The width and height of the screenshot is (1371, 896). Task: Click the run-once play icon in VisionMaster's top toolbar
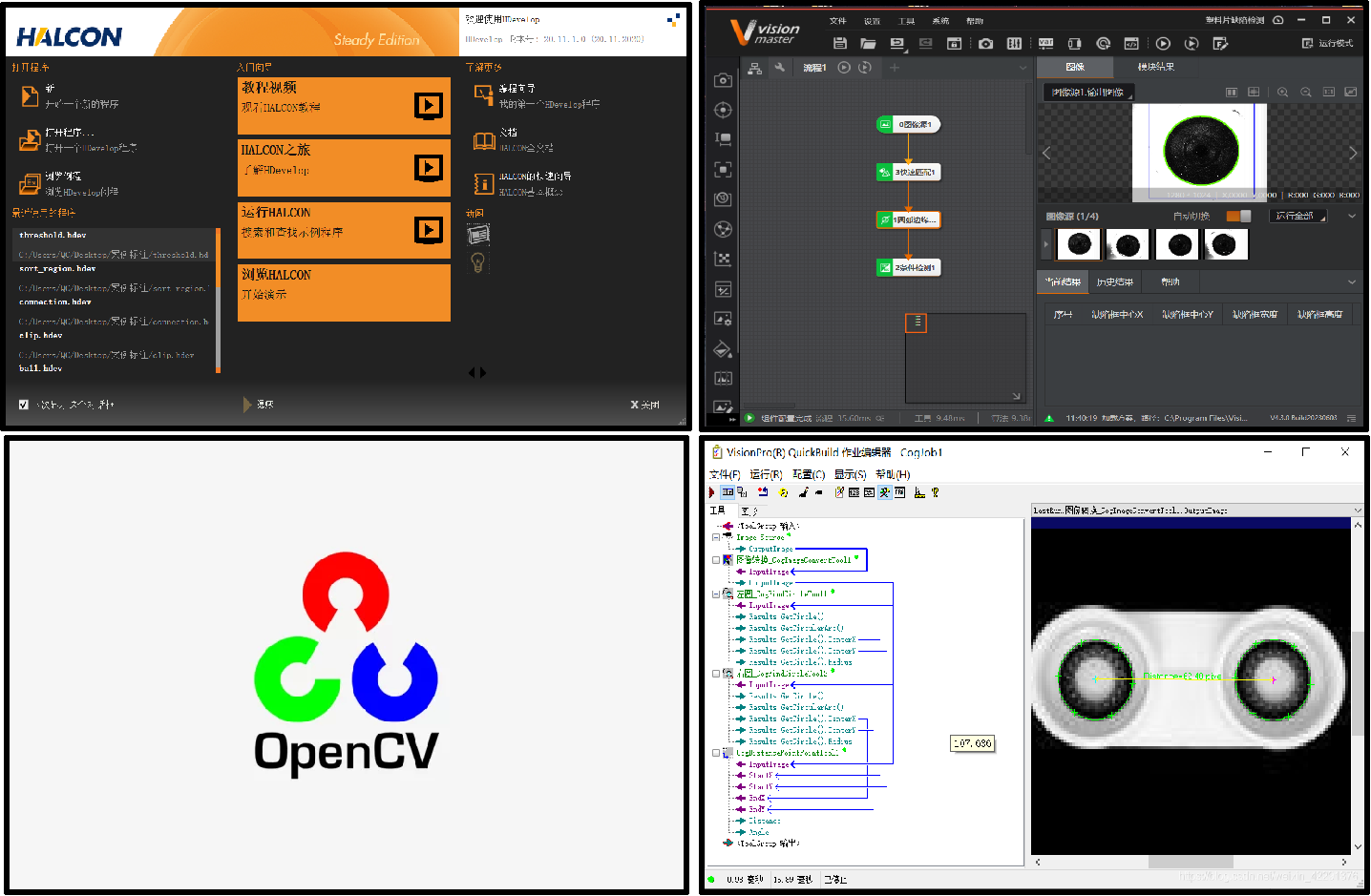pos(1163,43)
